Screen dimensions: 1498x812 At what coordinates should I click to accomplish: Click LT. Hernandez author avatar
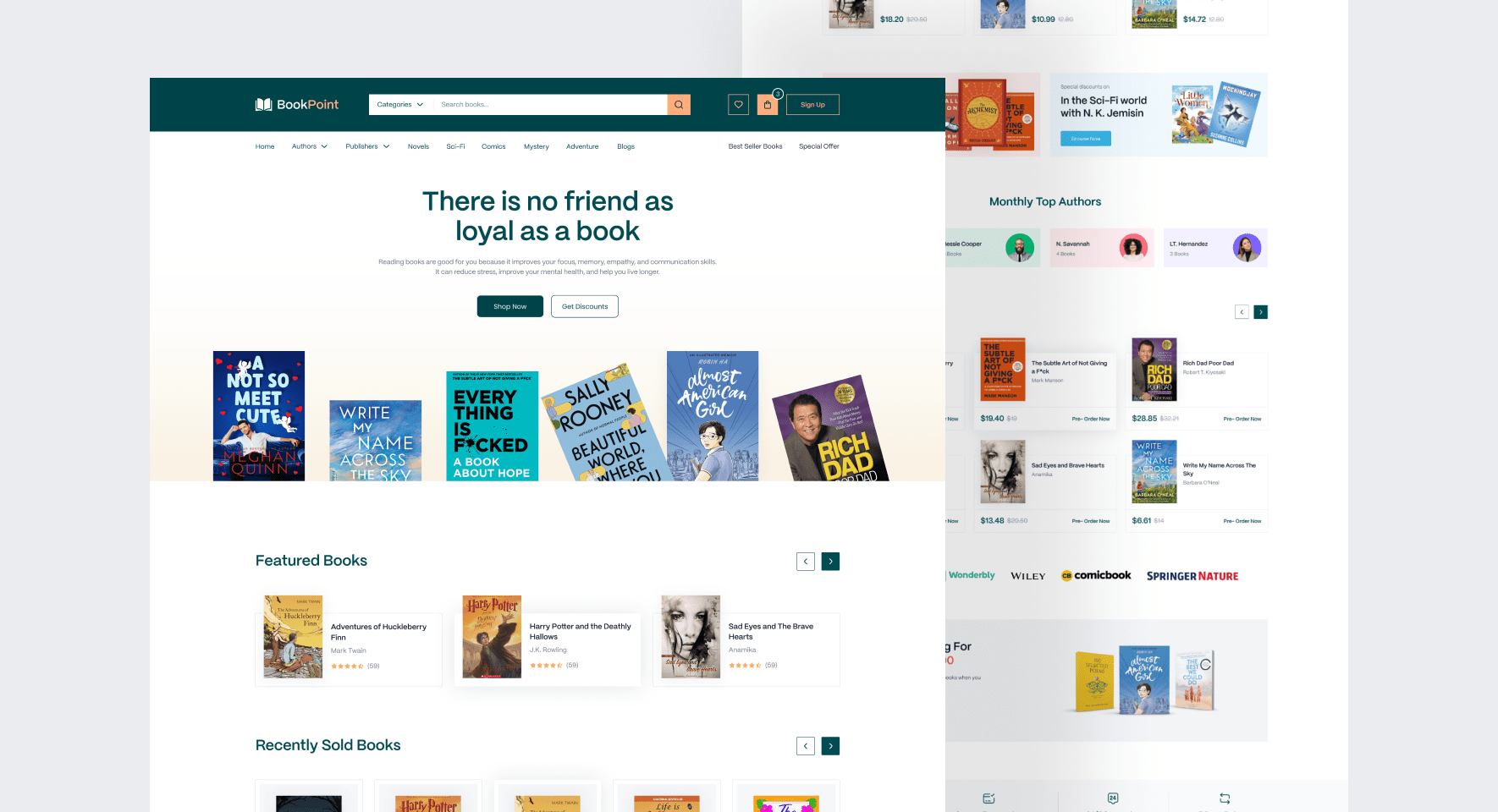1247,248
